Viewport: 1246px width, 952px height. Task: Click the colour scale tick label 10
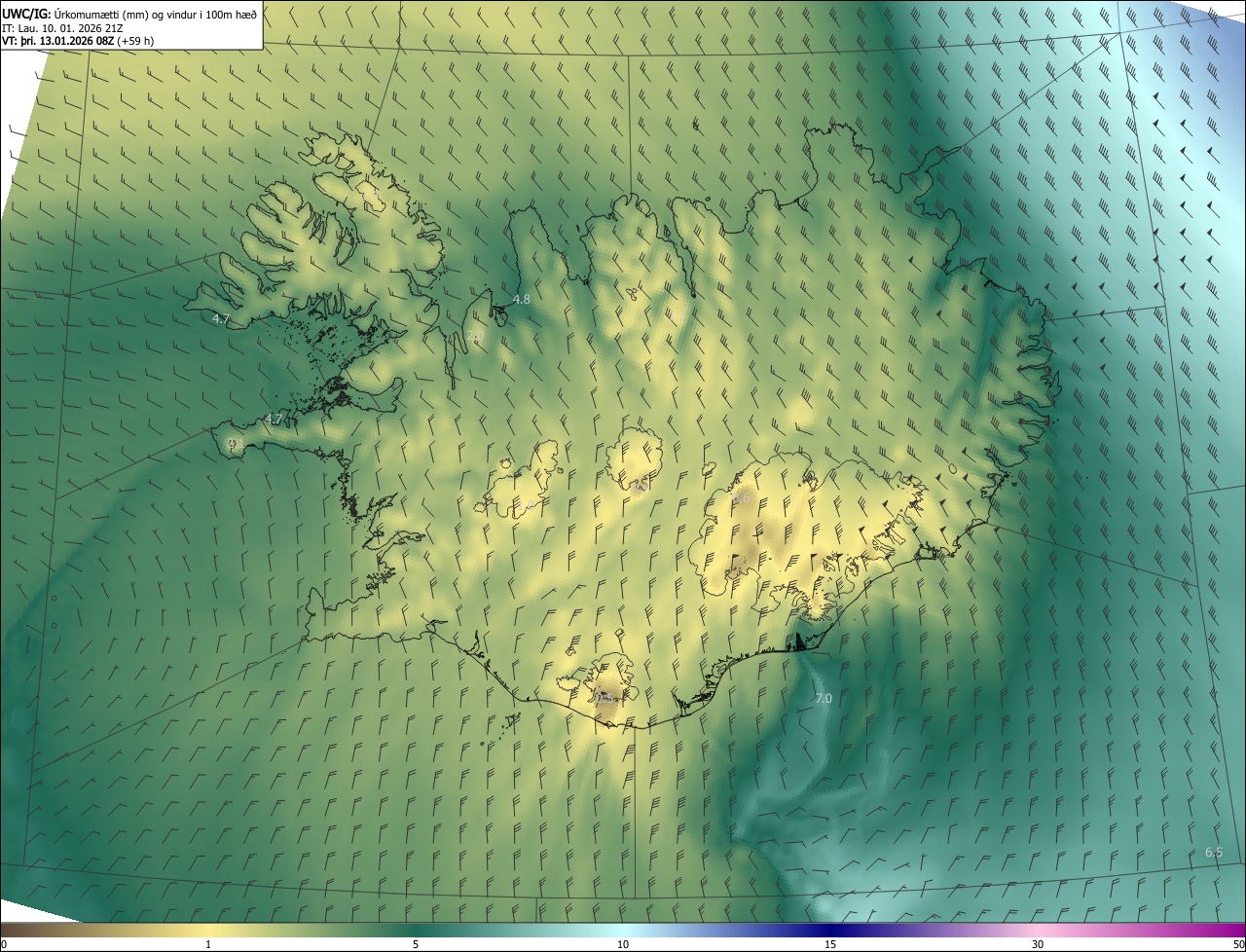pos(623,944)
